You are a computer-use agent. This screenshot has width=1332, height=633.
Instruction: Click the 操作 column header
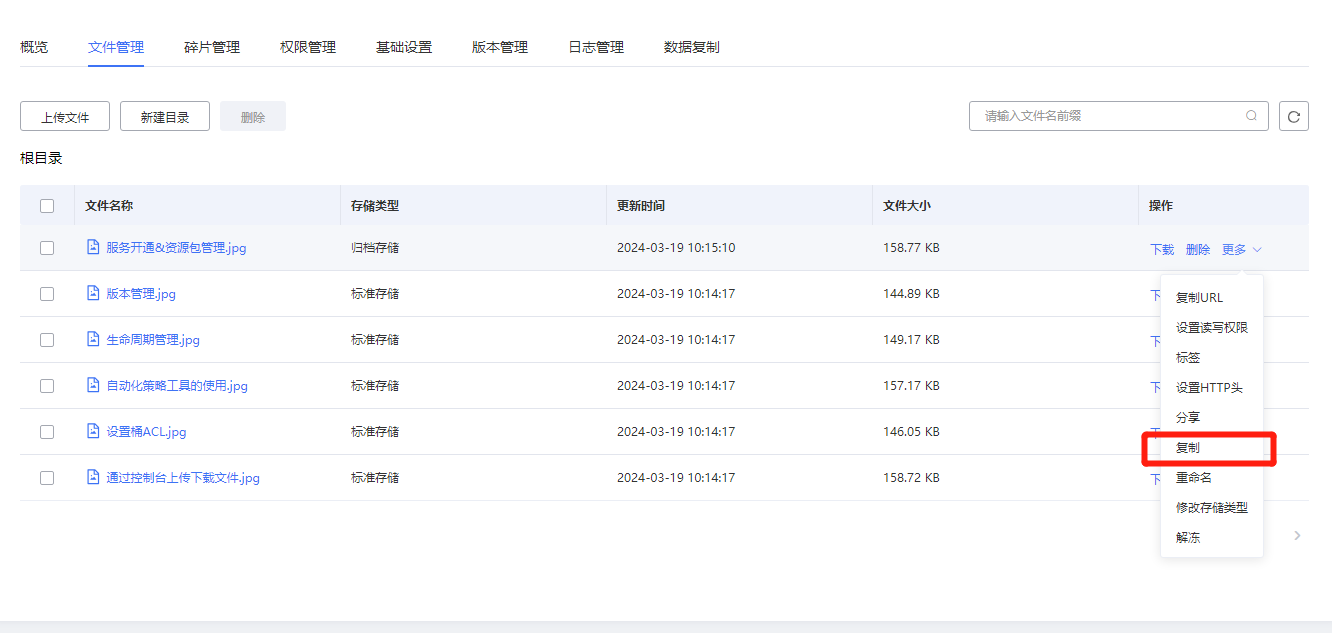pyautogui.click(x=1161, y=205)
